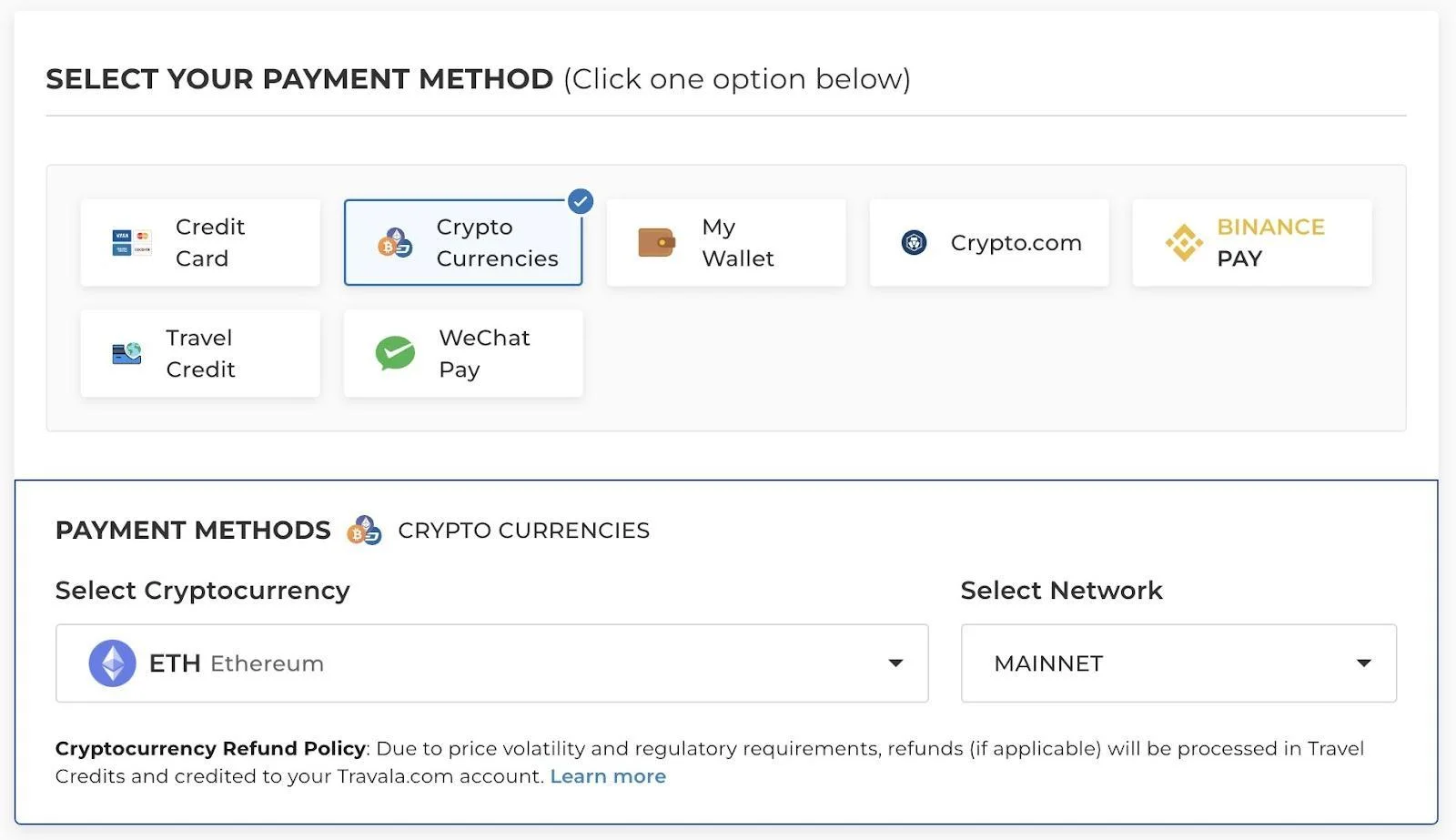Click the yellow Binance diamond logo
Image resolution: width=1456 pixels, height=840 pixels.
pyautogui.click(x=1183, y=243)
